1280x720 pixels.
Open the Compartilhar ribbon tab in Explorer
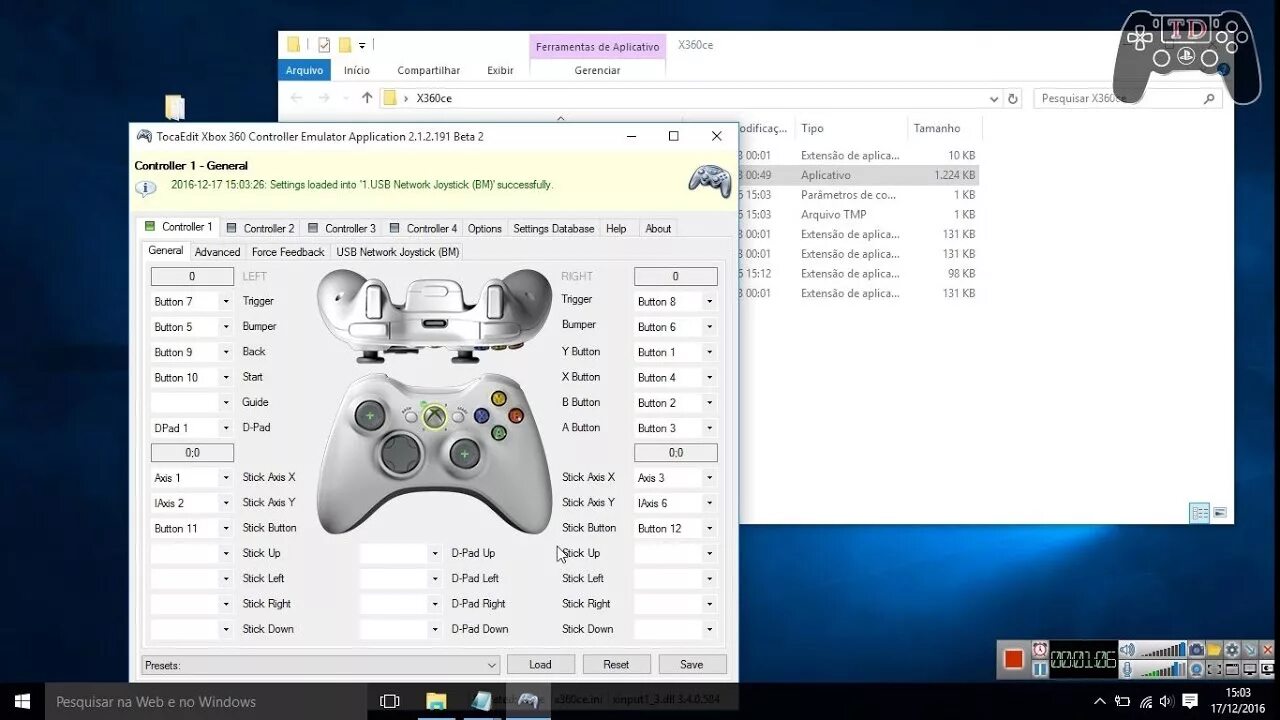pos(429,70)
